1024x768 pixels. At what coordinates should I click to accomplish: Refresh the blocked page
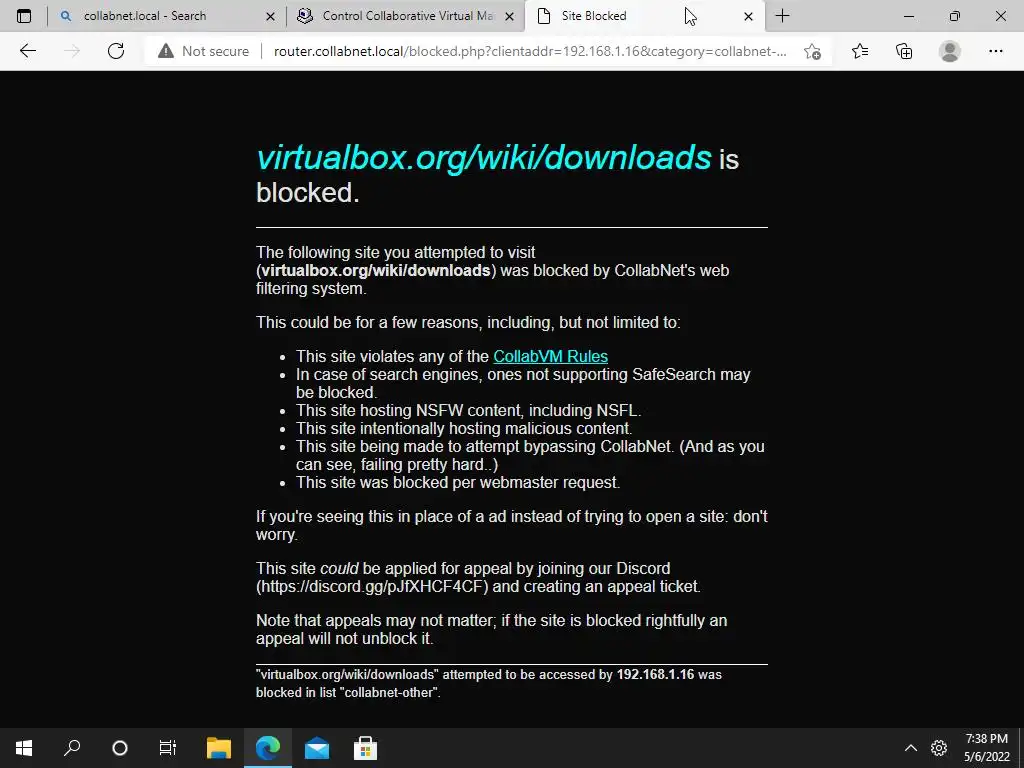pos(116,51)
